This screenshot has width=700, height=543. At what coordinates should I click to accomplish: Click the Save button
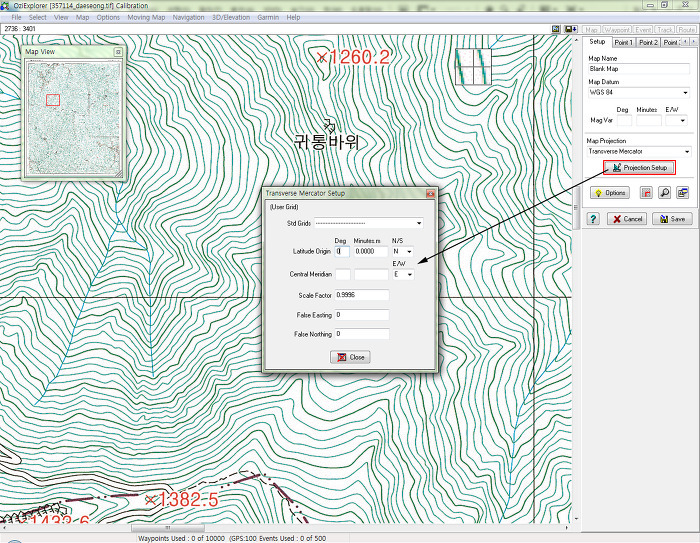(672, 219)
